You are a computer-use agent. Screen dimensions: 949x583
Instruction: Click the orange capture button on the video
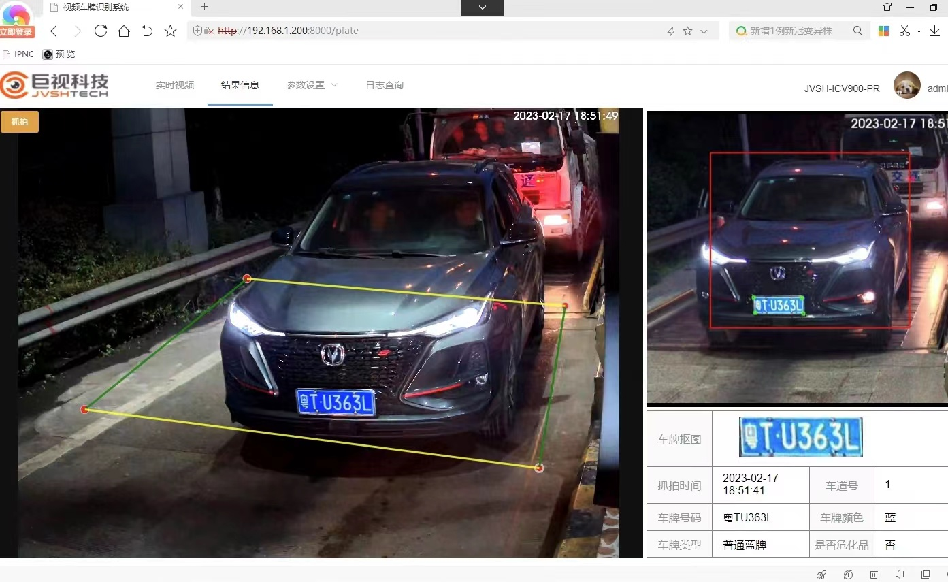pos(19,122)
